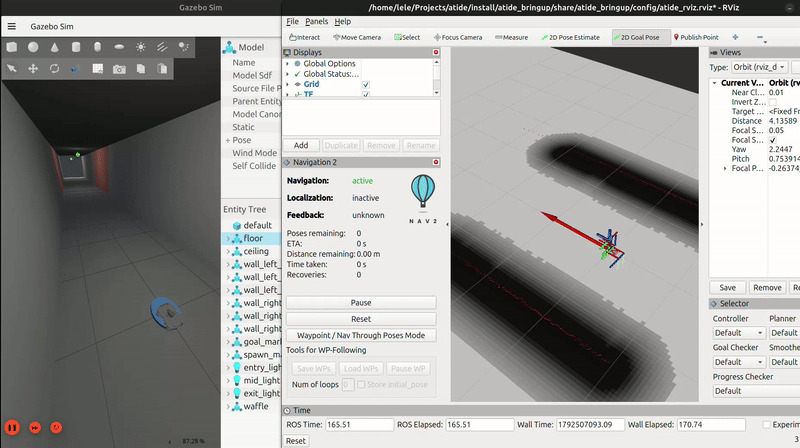800x448 pixels.
Task: Insert a cylinder shape in Gazebo
Action: point(76,47)
